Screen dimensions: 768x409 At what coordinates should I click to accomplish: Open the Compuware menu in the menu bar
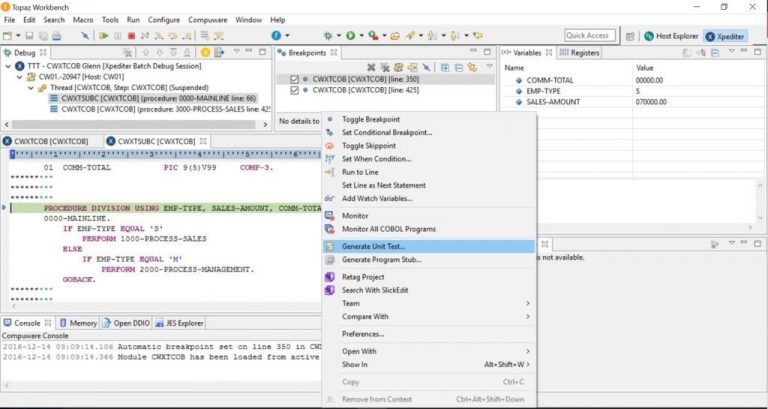point(208,19)
